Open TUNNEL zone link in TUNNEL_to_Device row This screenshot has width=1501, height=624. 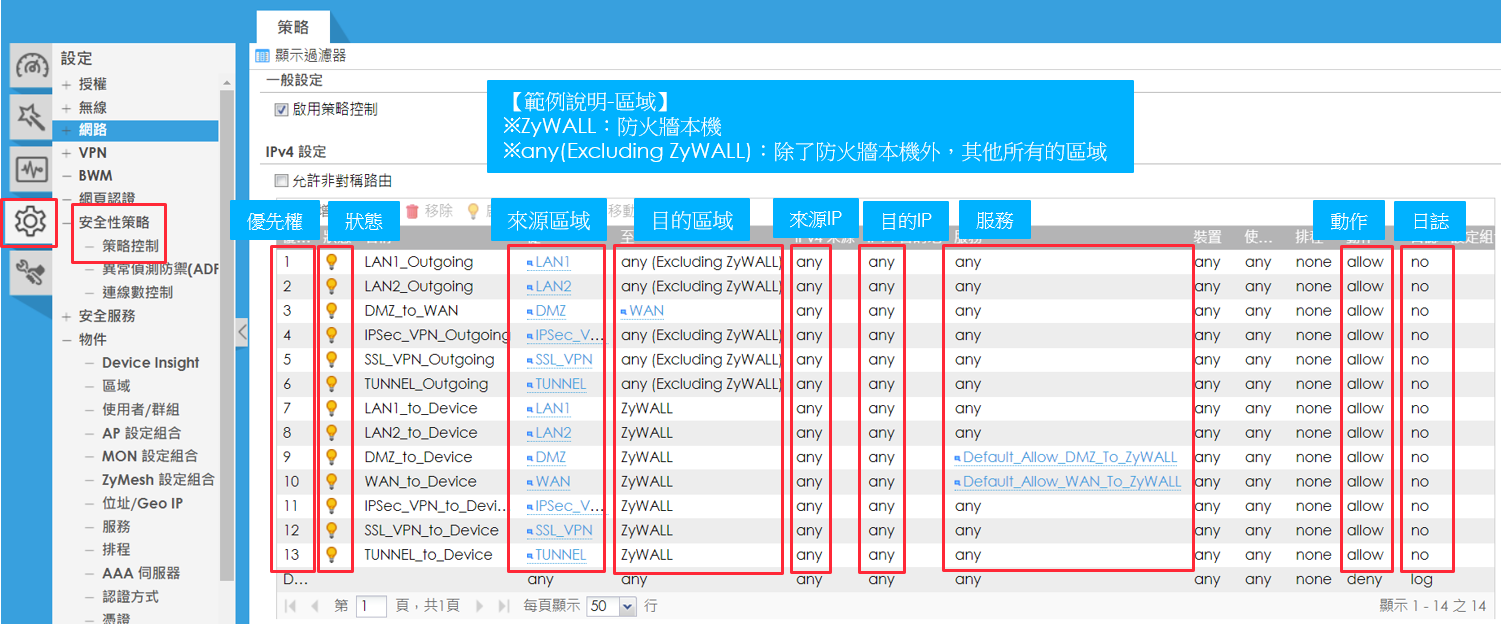(560, 554)
